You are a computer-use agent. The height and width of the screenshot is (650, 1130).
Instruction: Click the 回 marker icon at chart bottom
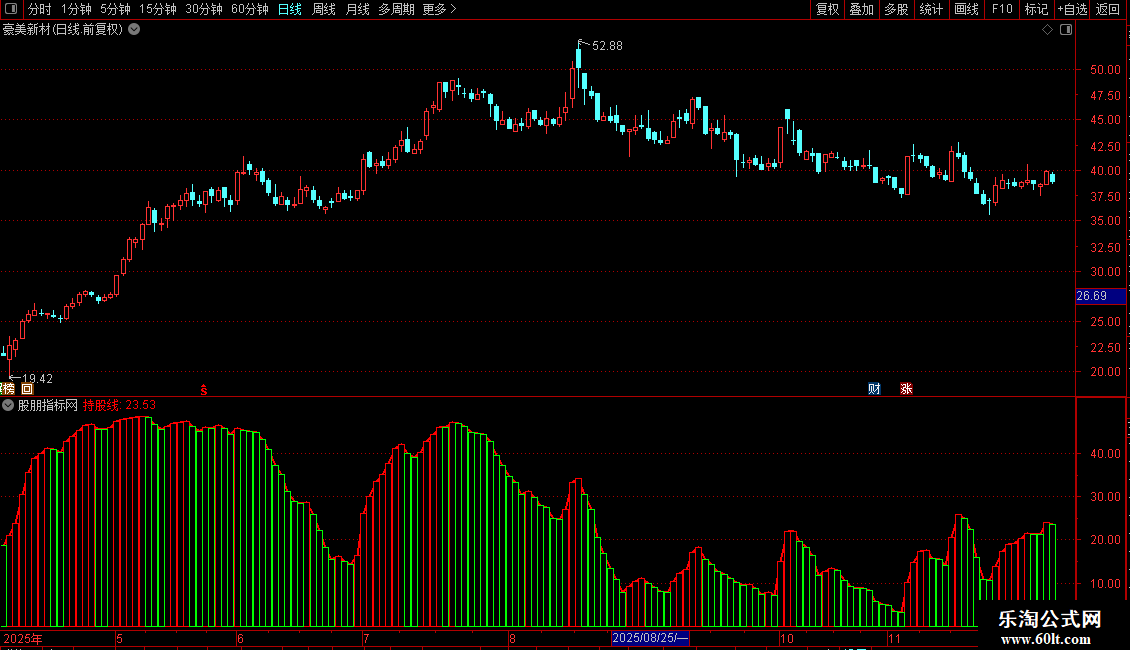click(x=27, y=388)
